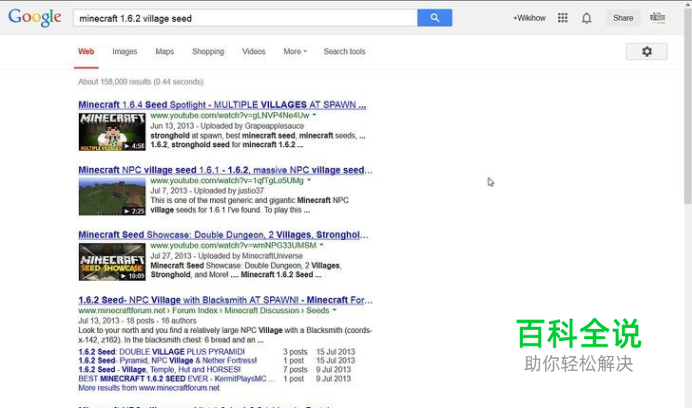Open Minecraft Seed Showcase Double Dungeon result
692x408 pixels.
(223, 235)
